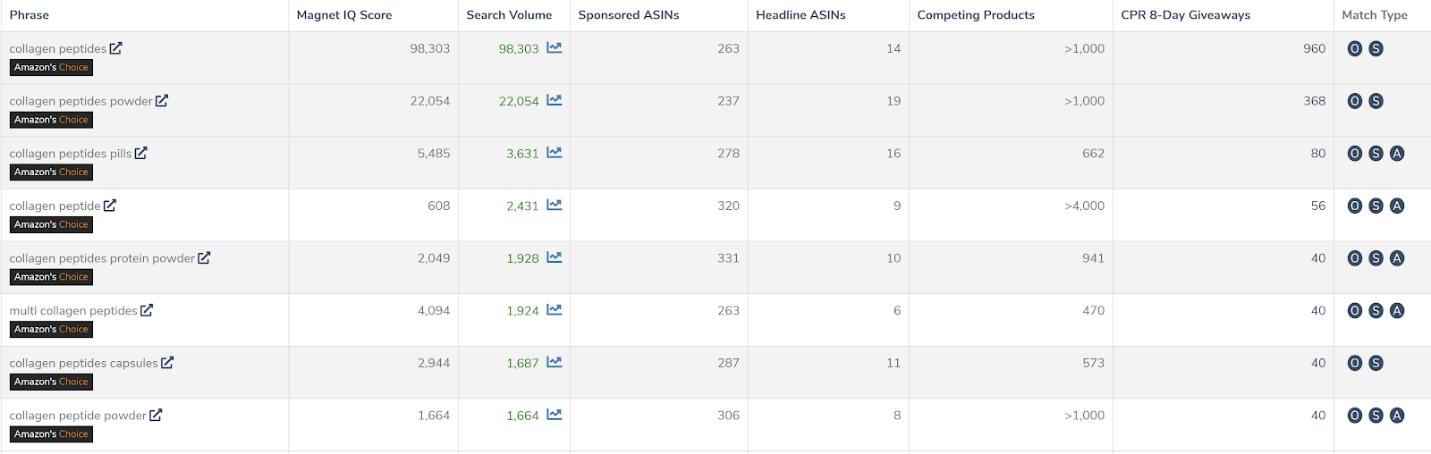Open external link for collagen peptides protein powder
The height and width of the screenshot is (454, 1431).
[204, 258]
